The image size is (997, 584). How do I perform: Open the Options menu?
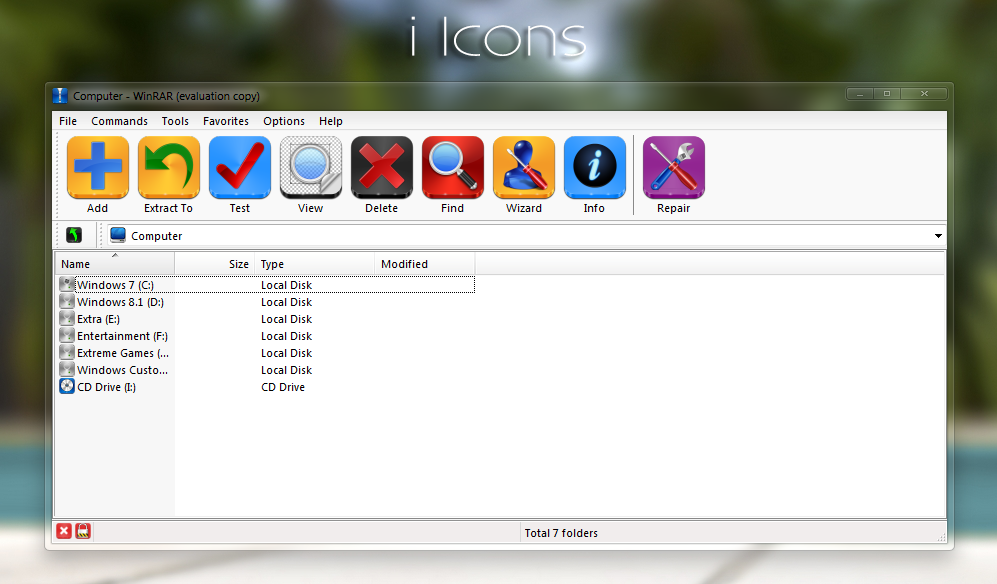point(284,121)
